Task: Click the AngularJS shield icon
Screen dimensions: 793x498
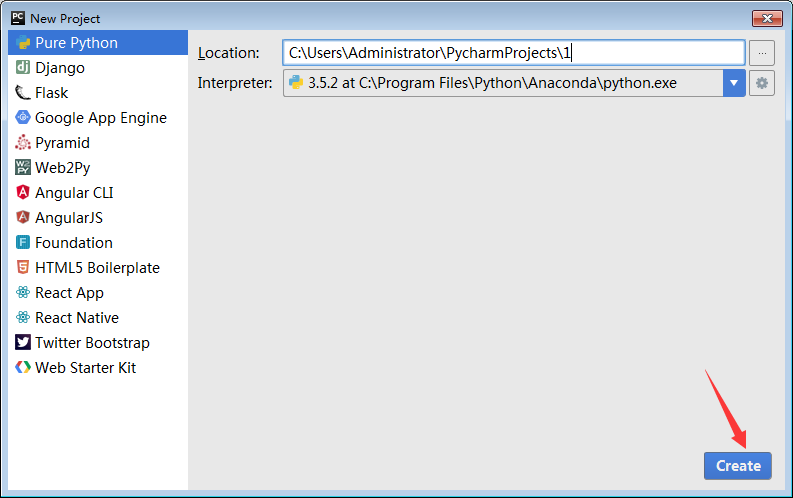Action: 23,217
